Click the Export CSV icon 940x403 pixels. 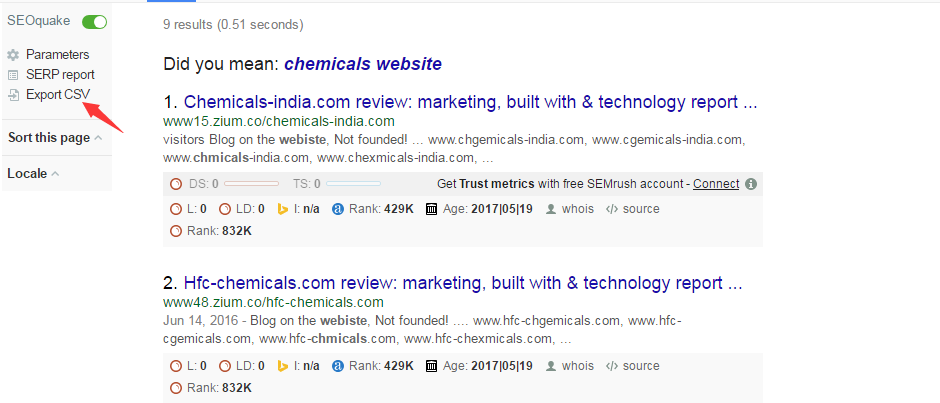13,95
